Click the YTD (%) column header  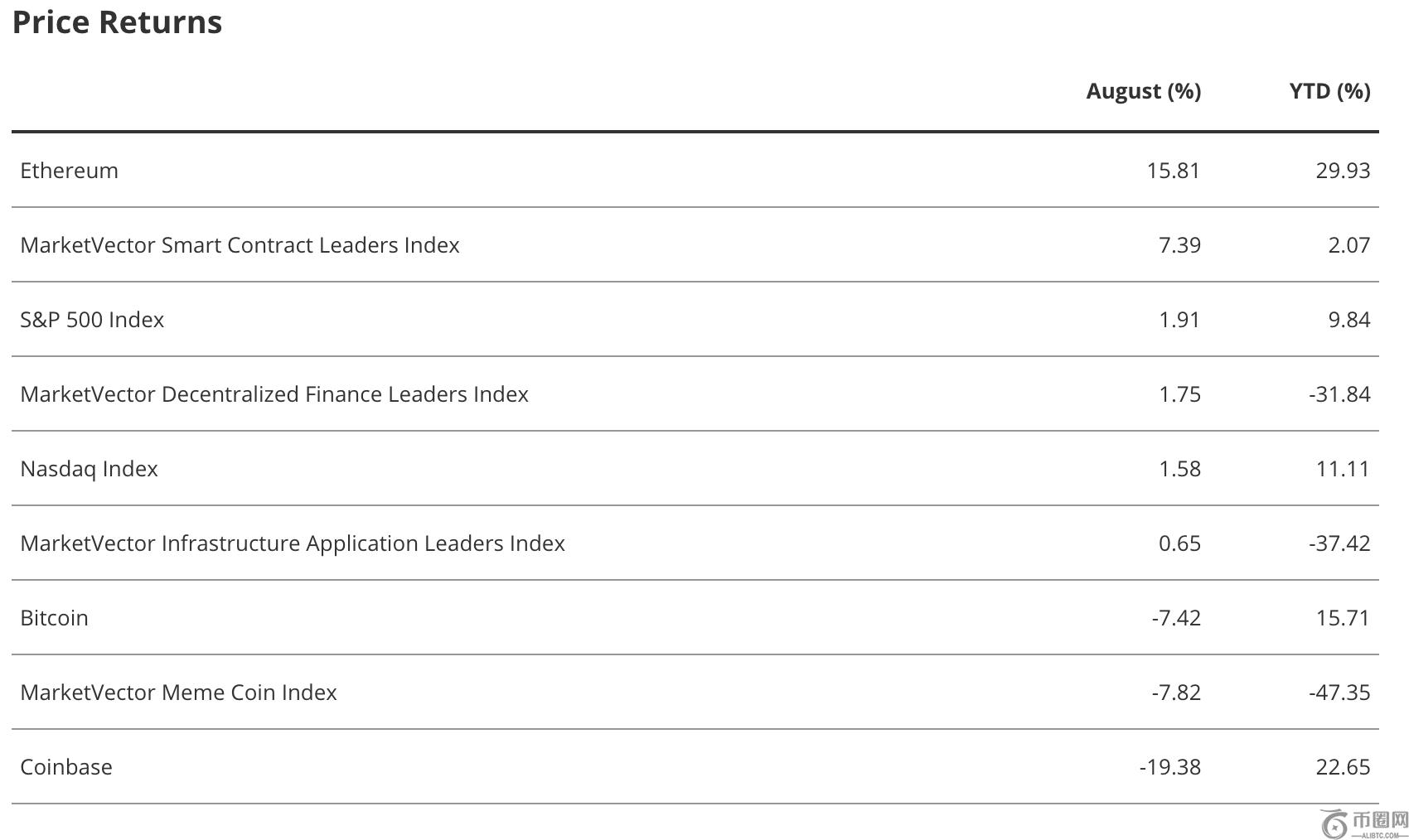tap(1329, 91)
